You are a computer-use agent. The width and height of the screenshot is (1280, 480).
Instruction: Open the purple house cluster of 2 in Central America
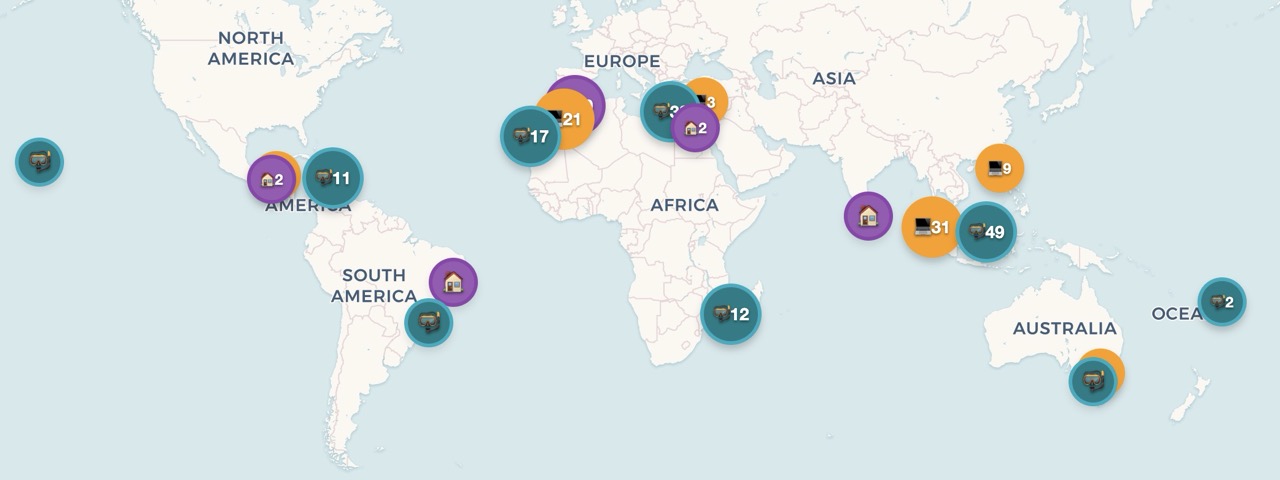point(271,180)
